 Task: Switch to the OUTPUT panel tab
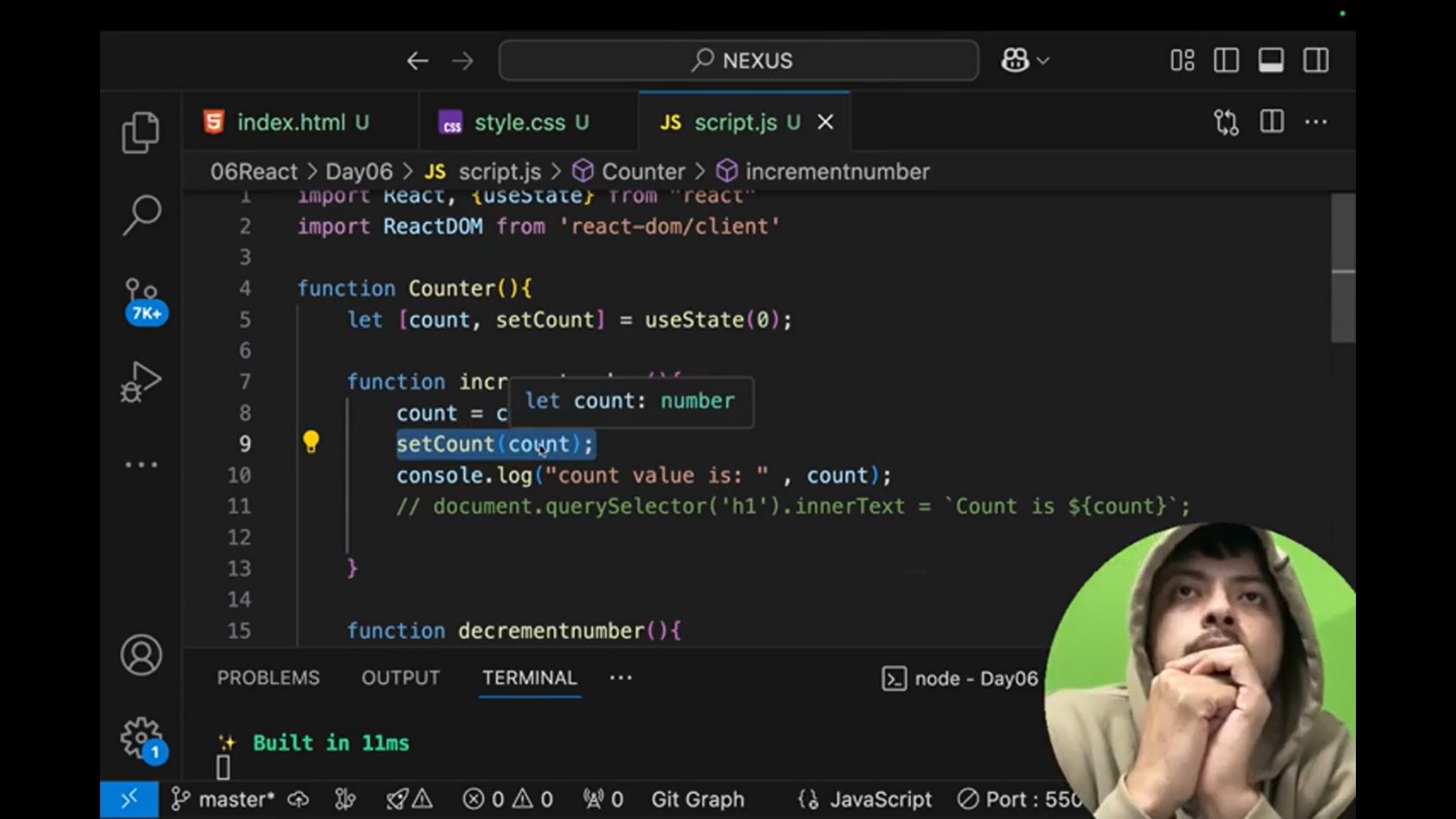click(x=400, y=678)
